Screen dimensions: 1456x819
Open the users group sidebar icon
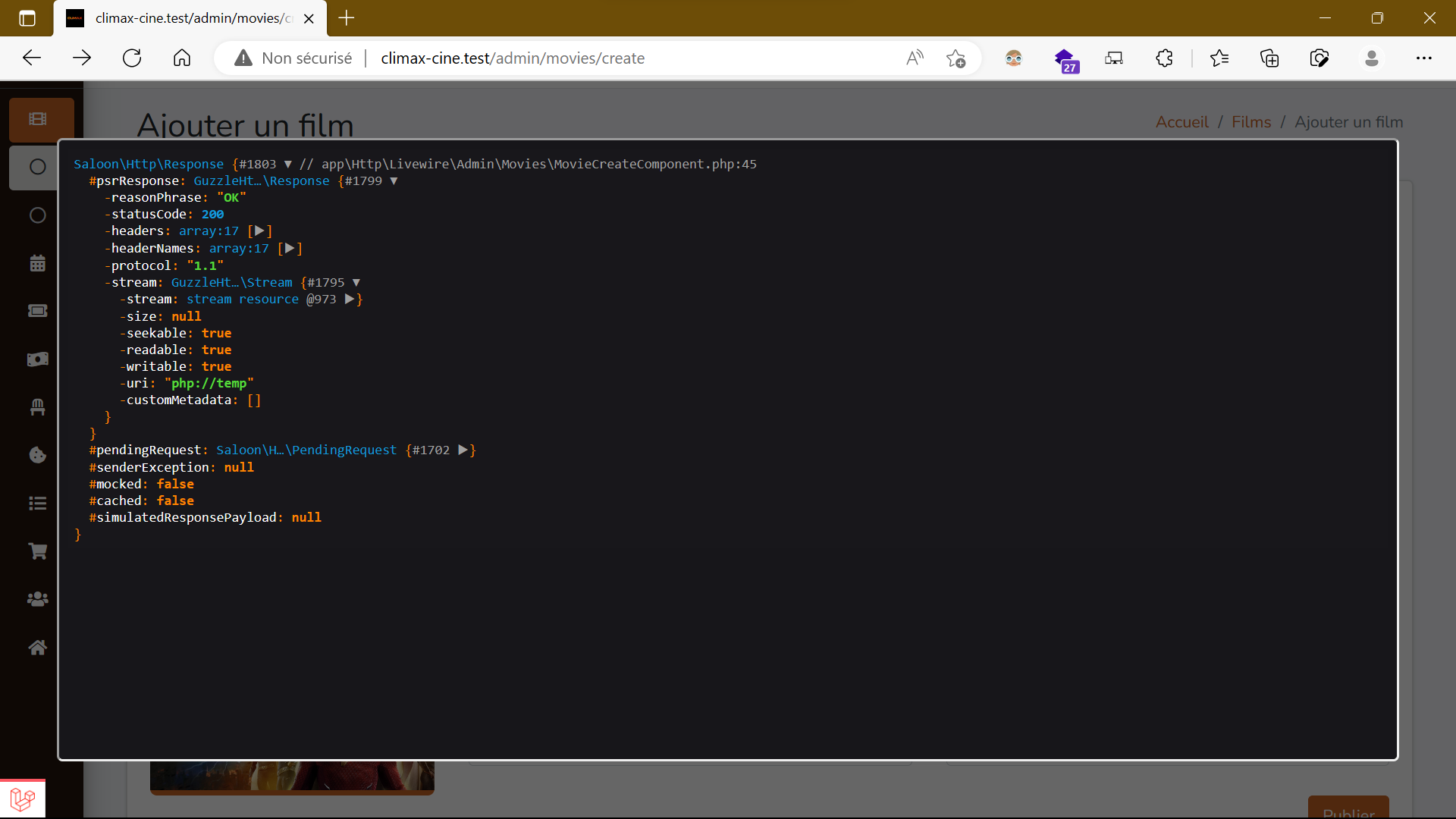click(36, 599)
